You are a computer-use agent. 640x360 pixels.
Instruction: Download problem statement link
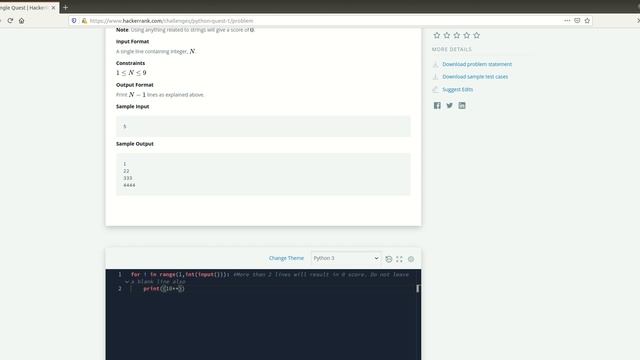477,64
